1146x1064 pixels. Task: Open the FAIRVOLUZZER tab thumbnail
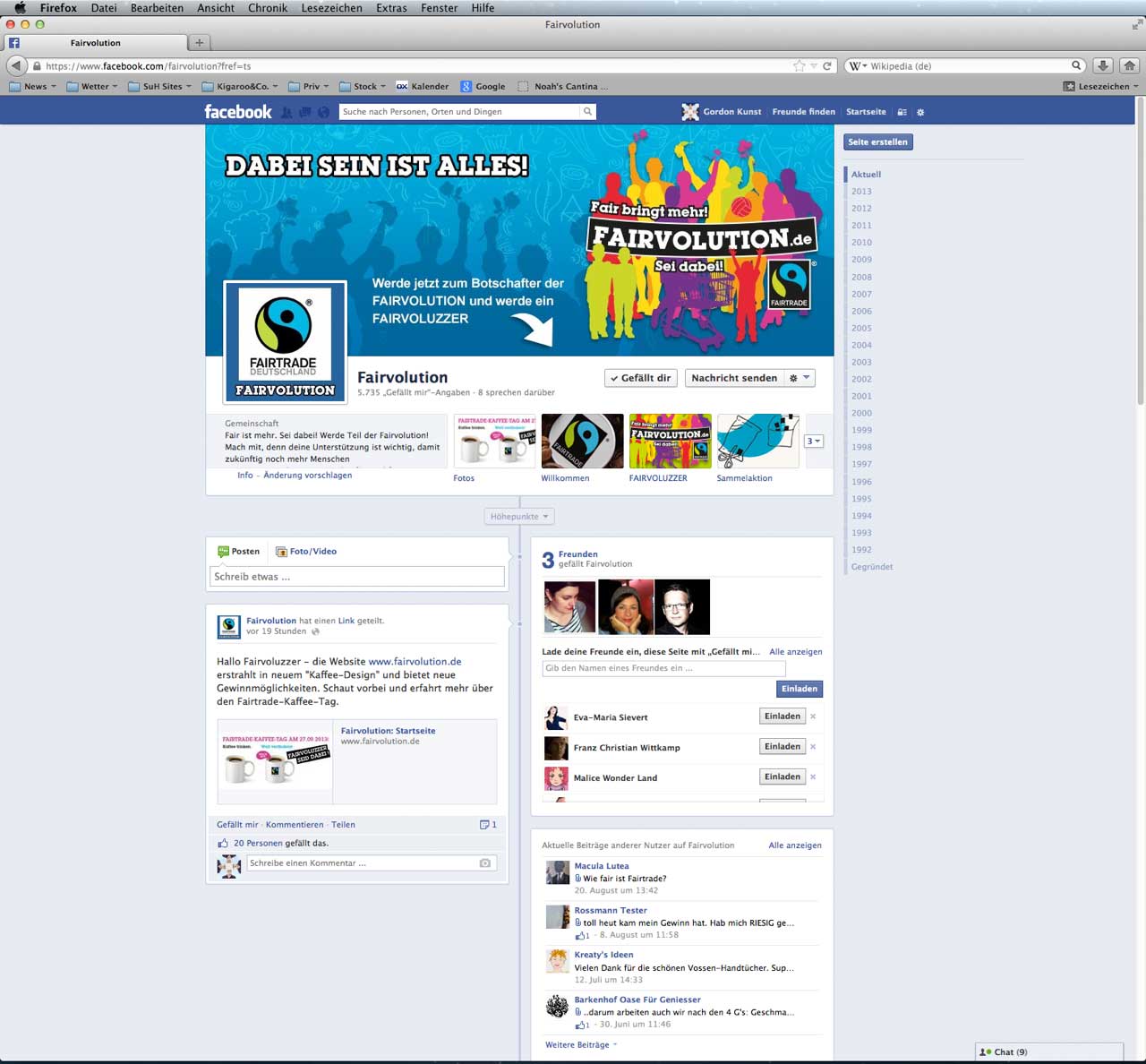pos(670,441)
